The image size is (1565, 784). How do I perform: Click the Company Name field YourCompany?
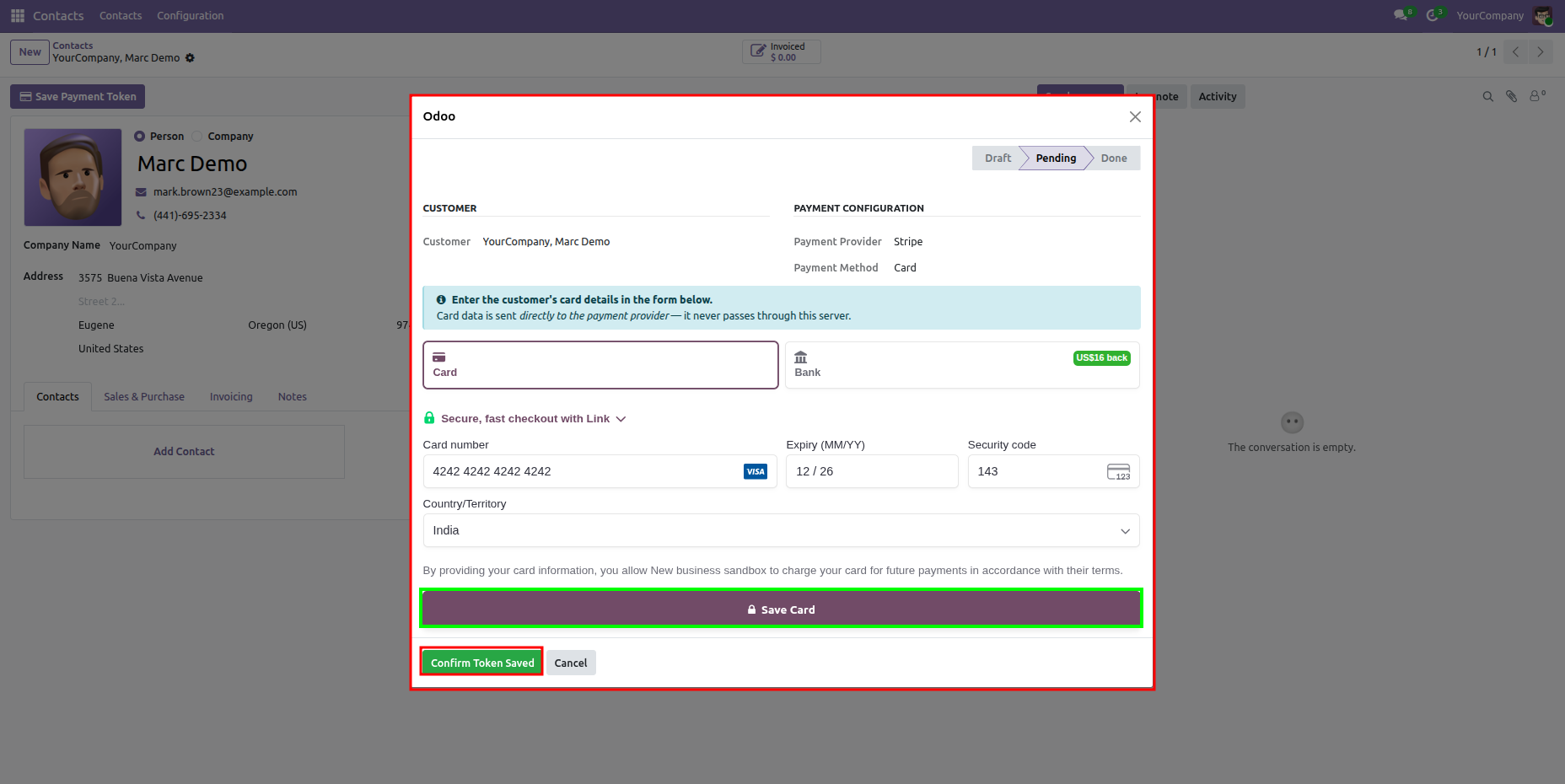143,246
